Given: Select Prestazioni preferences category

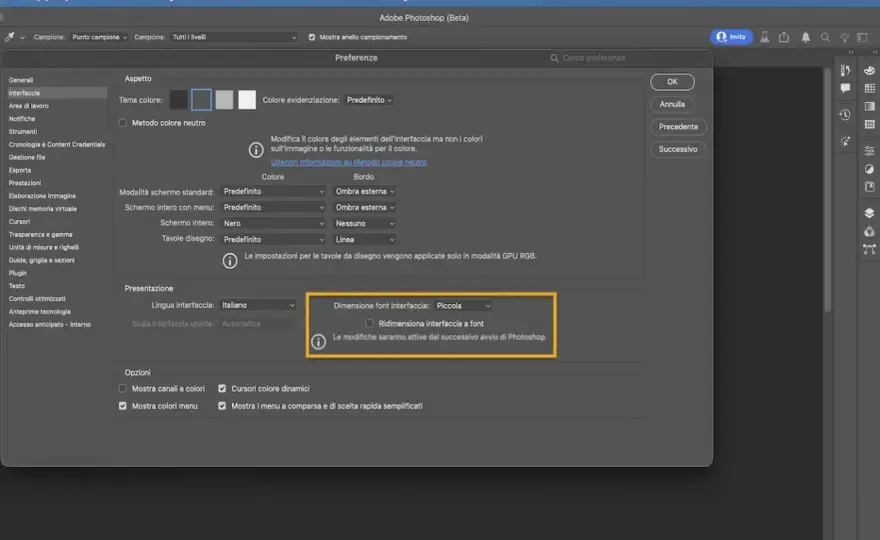Looking at the screenshot, I should (x=25, y=183).
